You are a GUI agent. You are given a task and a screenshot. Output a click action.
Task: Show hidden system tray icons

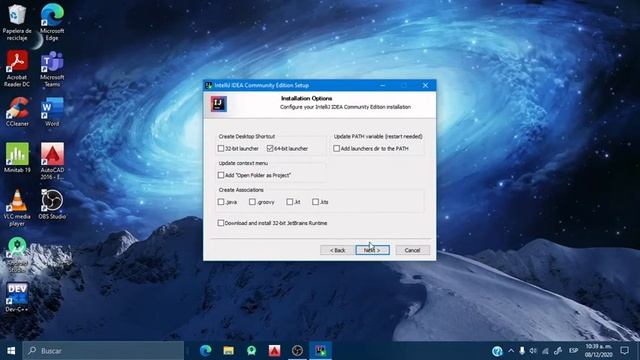click(511, 351)
